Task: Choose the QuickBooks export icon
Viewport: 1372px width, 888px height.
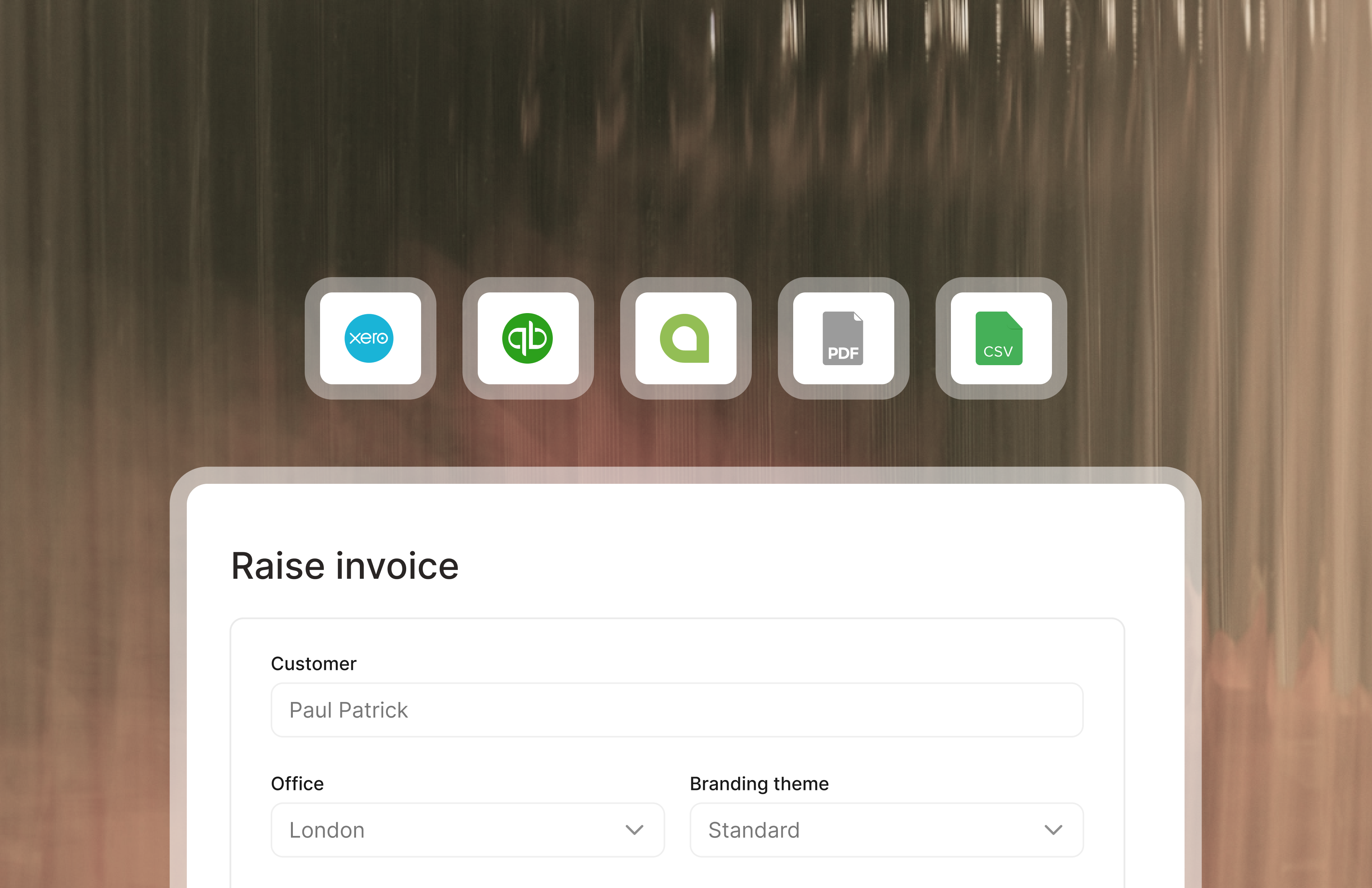Action: (528, 338)
